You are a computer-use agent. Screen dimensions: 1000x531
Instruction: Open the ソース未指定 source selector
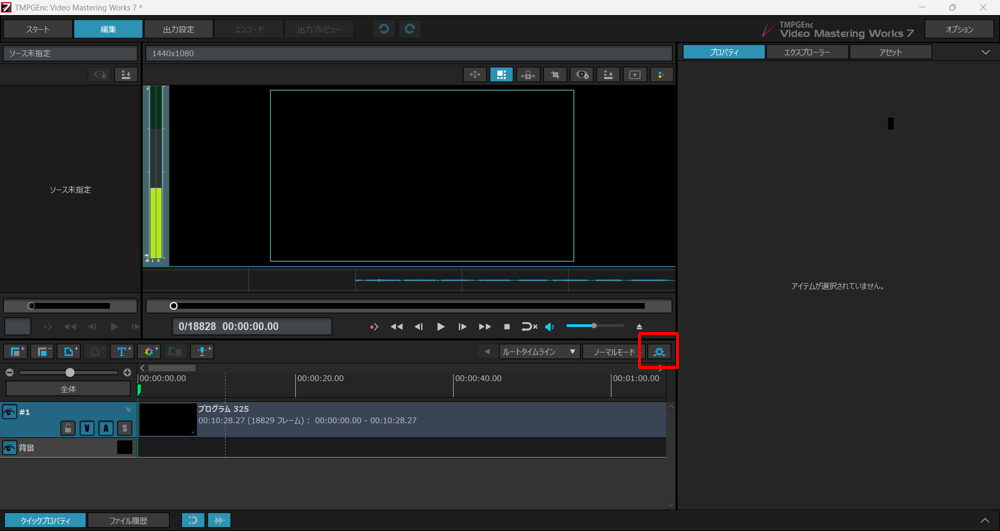click(x=70, y=54)
